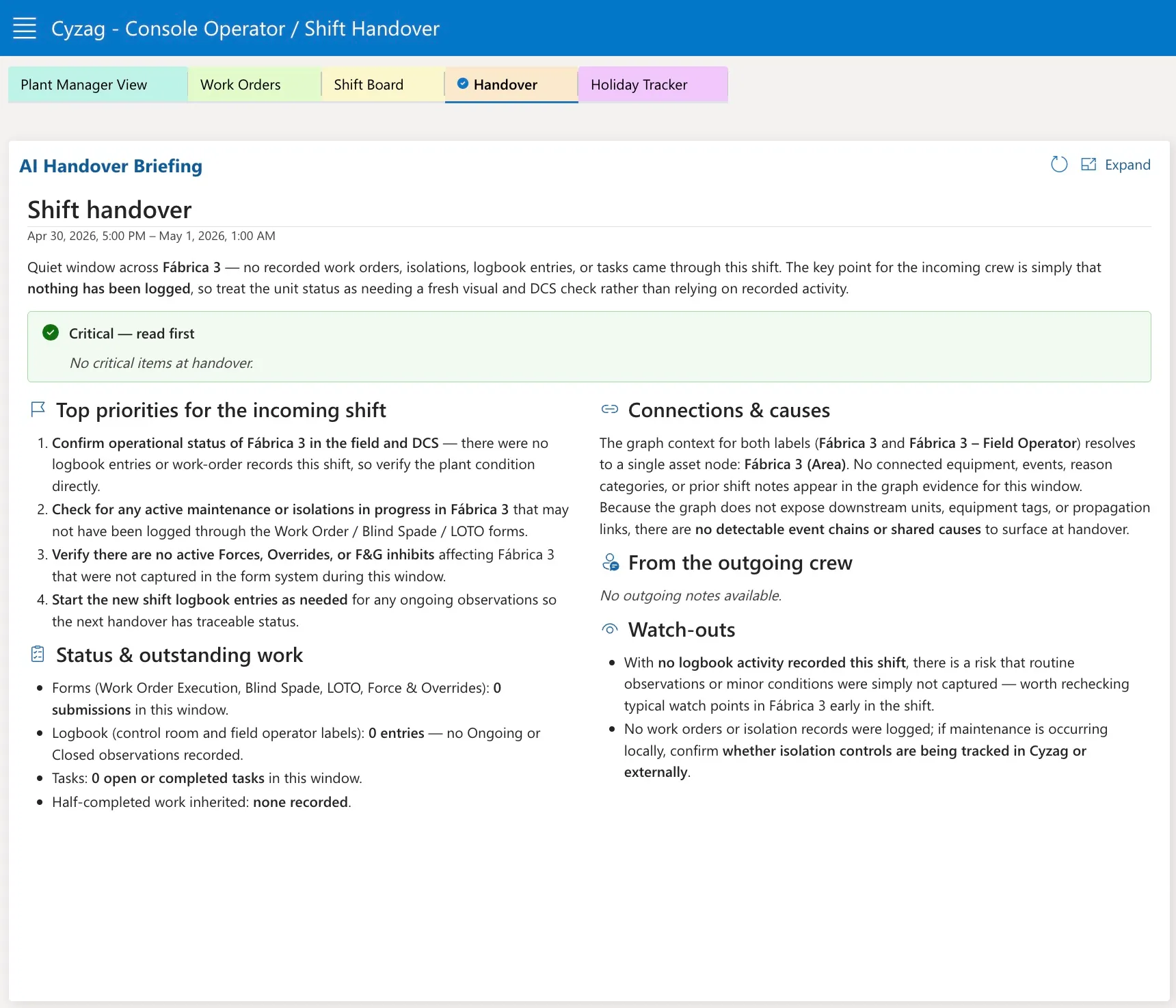This screenshot has height=1008, width=1176.
Task: Click the 'Watch-outs' heading
Action: point(682,629)
